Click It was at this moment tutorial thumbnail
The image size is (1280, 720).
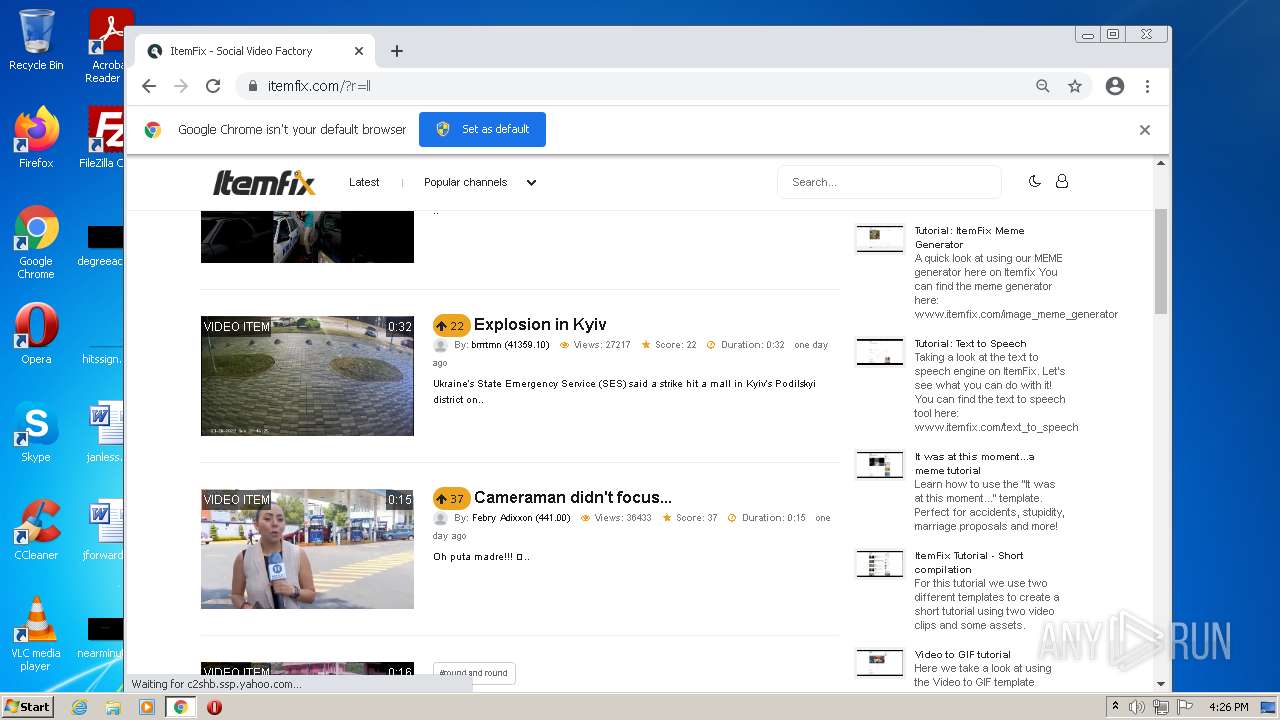coord(880,465)
